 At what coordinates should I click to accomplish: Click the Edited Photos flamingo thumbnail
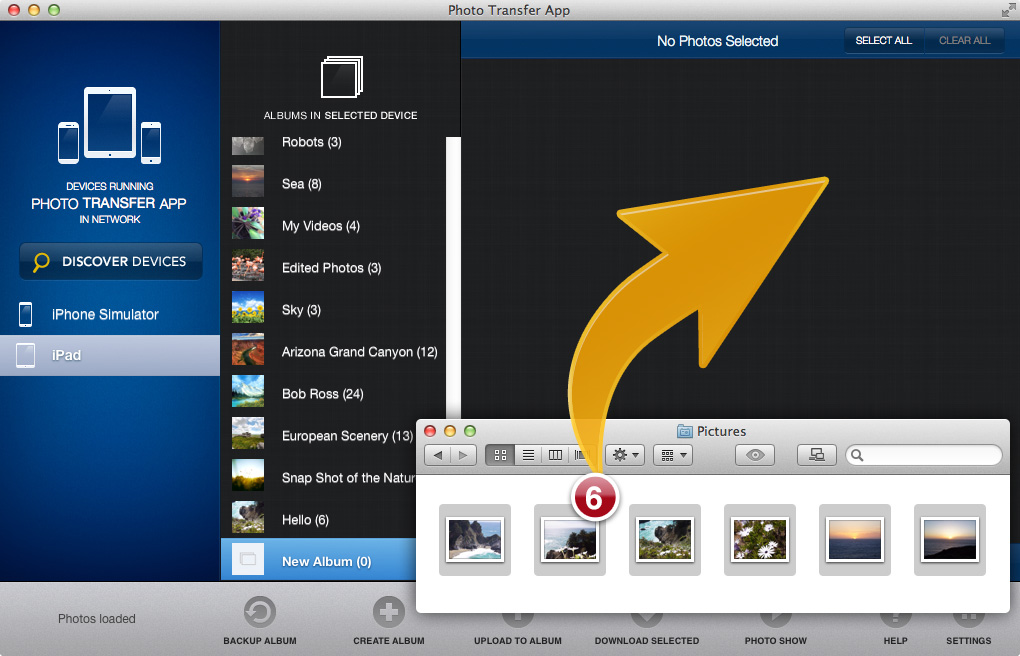248,265
